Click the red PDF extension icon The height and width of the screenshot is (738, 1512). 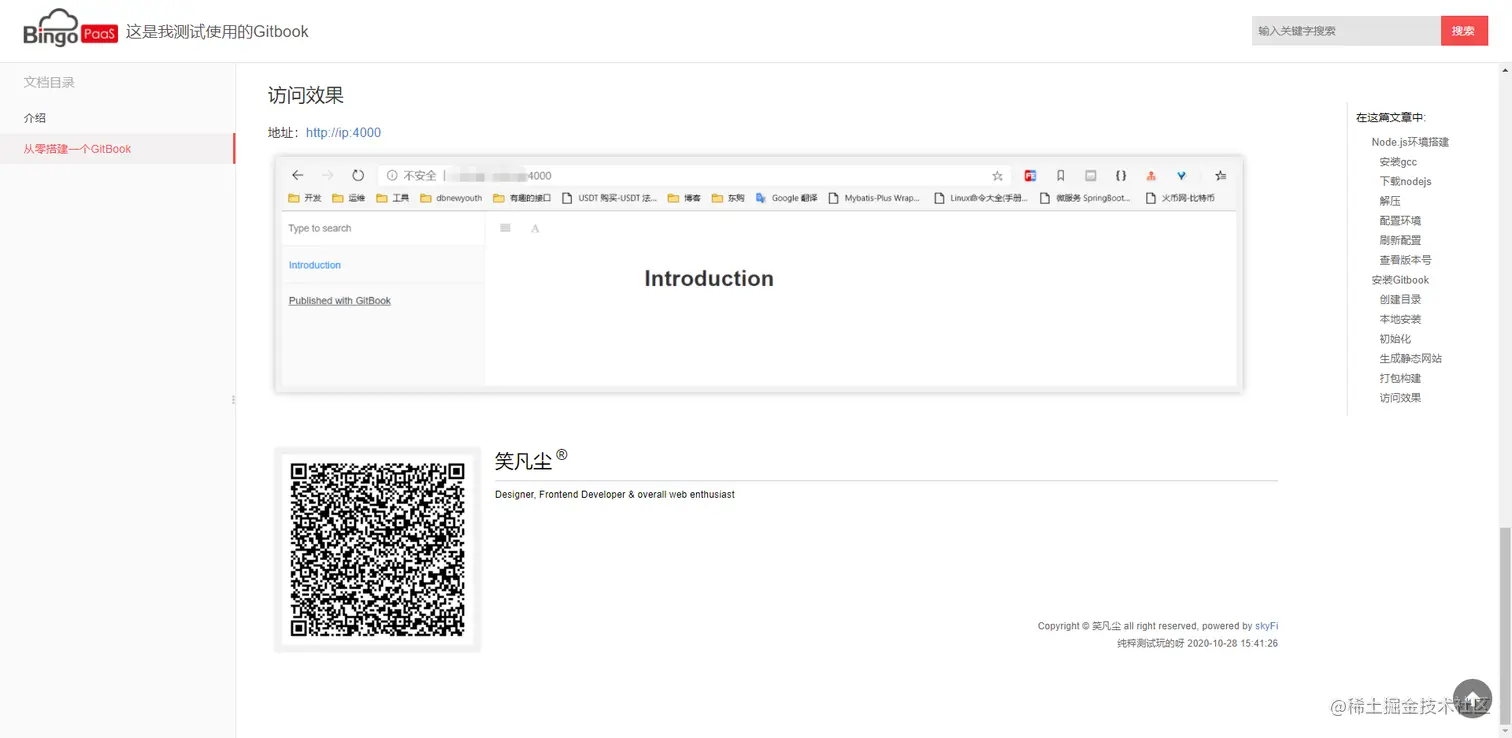click(1030, 175)
